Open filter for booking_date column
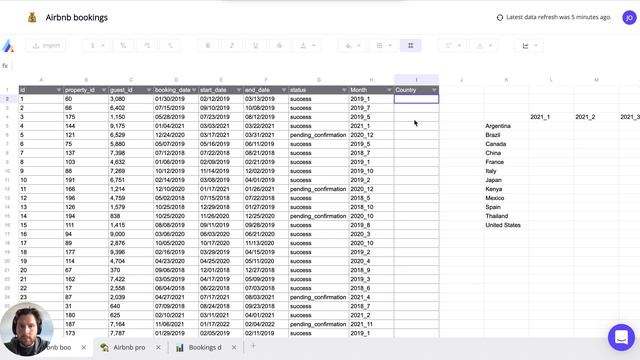 coord(194,90)
